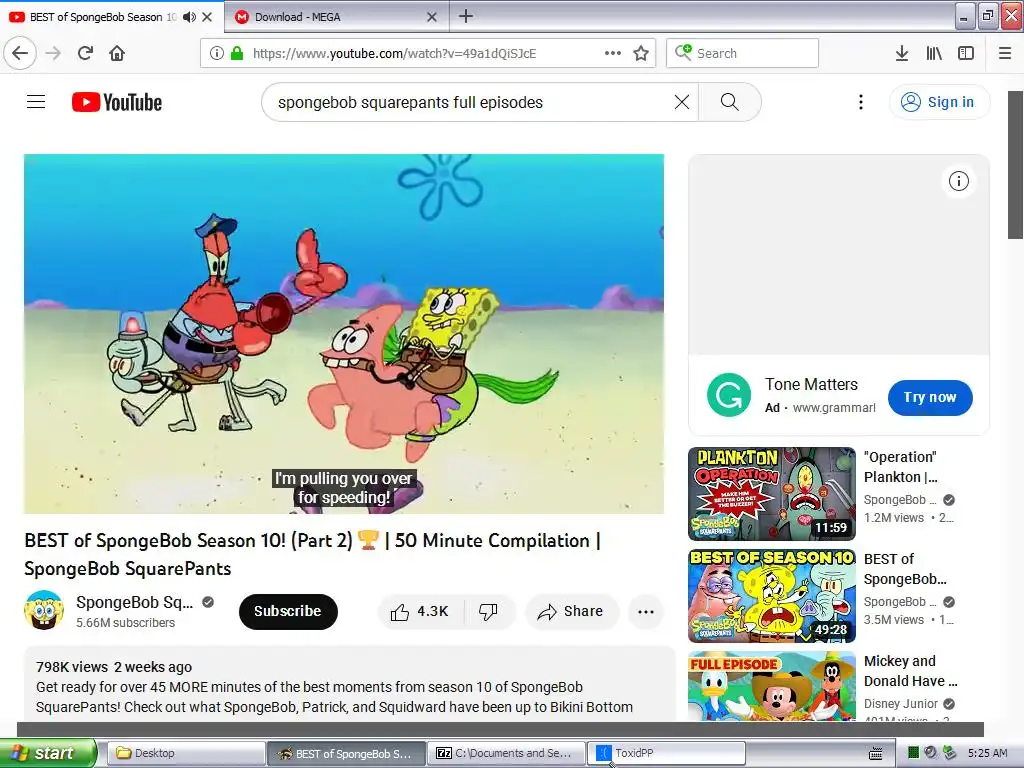
Task: Open Operation Plankton video thumbnail
Action: [772, 494]
